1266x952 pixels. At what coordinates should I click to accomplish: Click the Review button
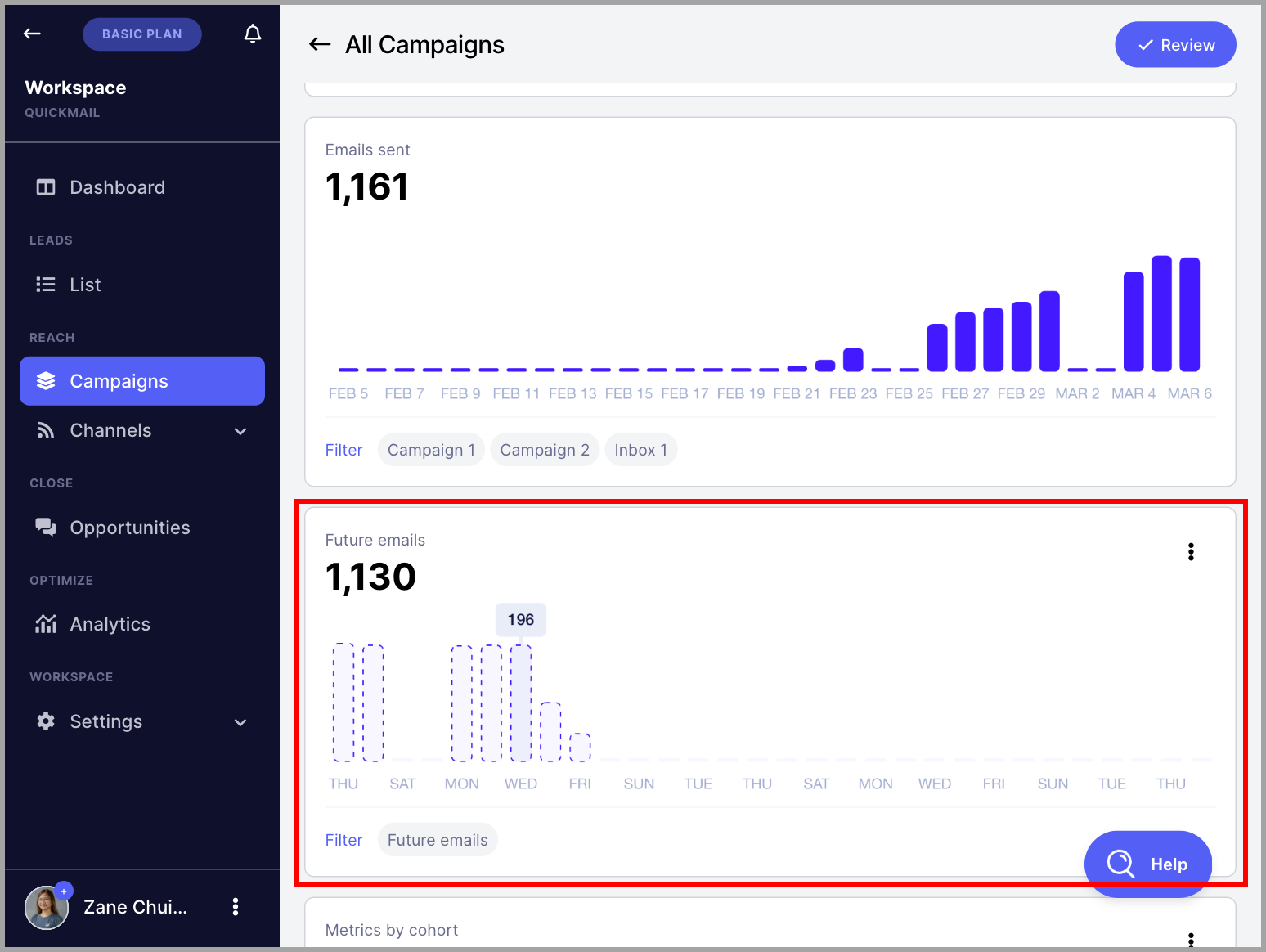[1175, 45]
